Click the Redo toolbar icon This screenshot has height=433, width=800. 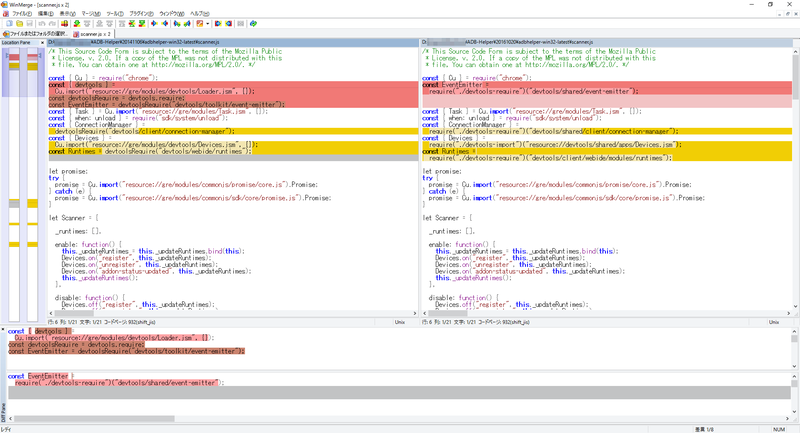[x=52, y=23]
